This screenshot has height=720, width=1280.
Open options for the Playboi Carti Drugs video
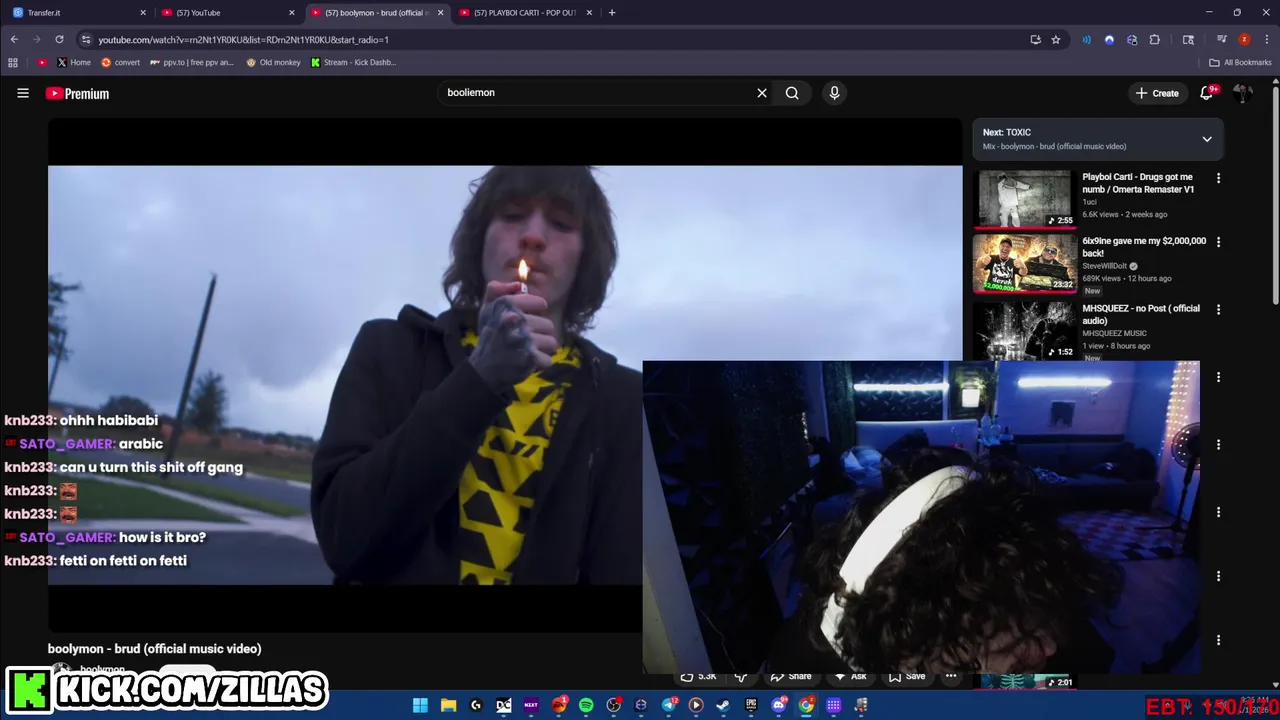coord(1218,178)
